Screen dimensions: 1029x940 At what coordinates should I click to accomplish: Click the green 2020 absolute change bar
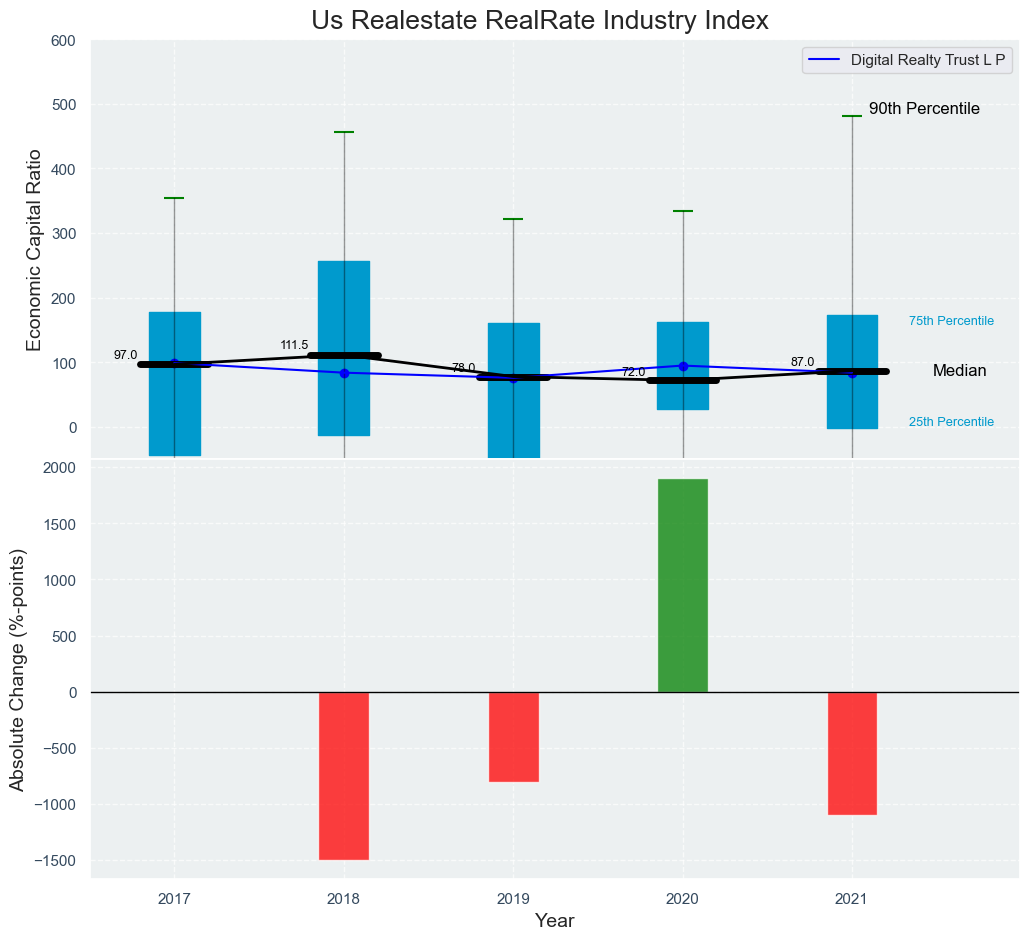683,585
